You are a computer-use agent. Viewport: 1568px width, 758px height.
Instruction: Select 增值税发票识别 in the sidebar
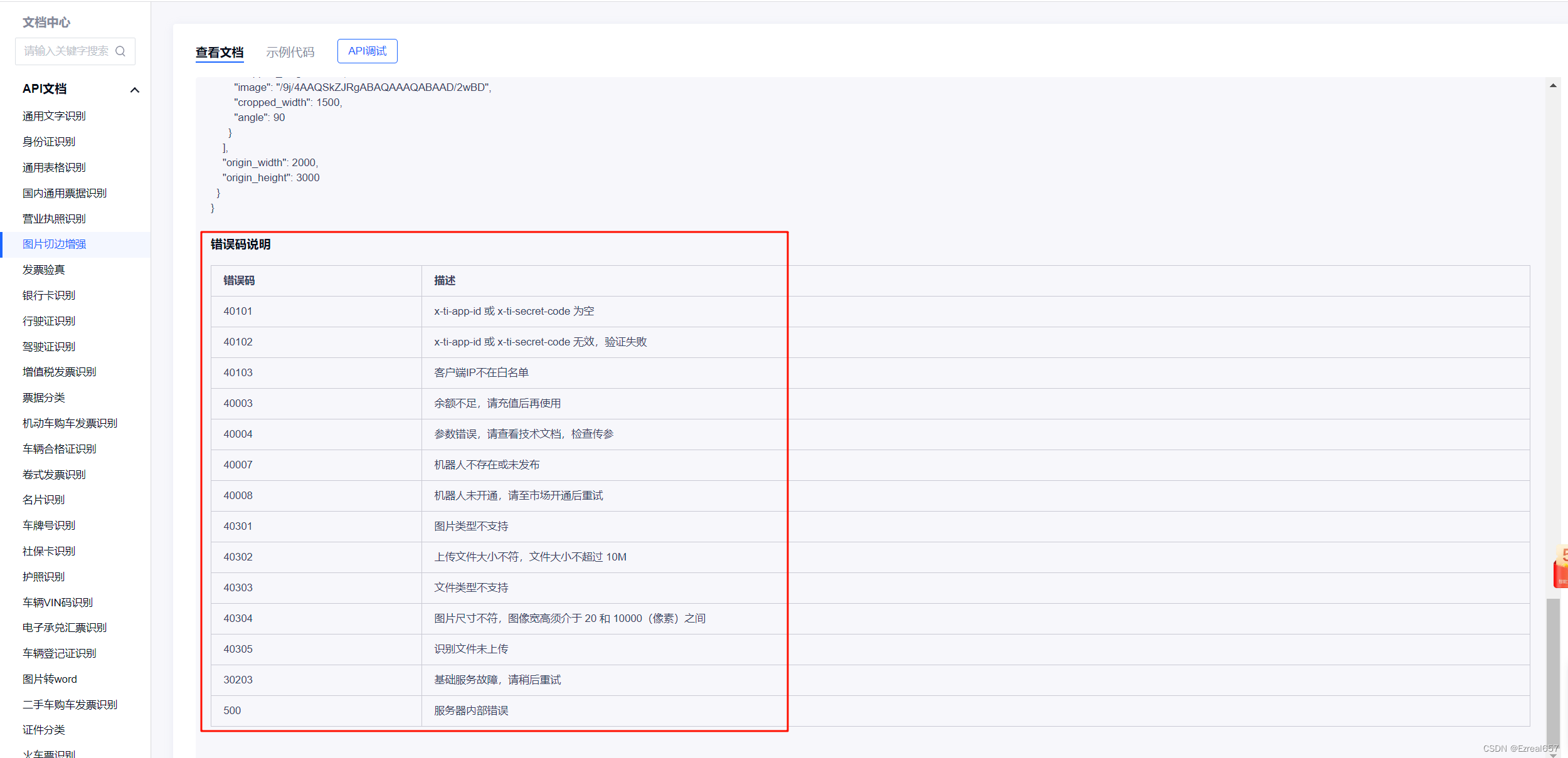click(x=58, y=371)
